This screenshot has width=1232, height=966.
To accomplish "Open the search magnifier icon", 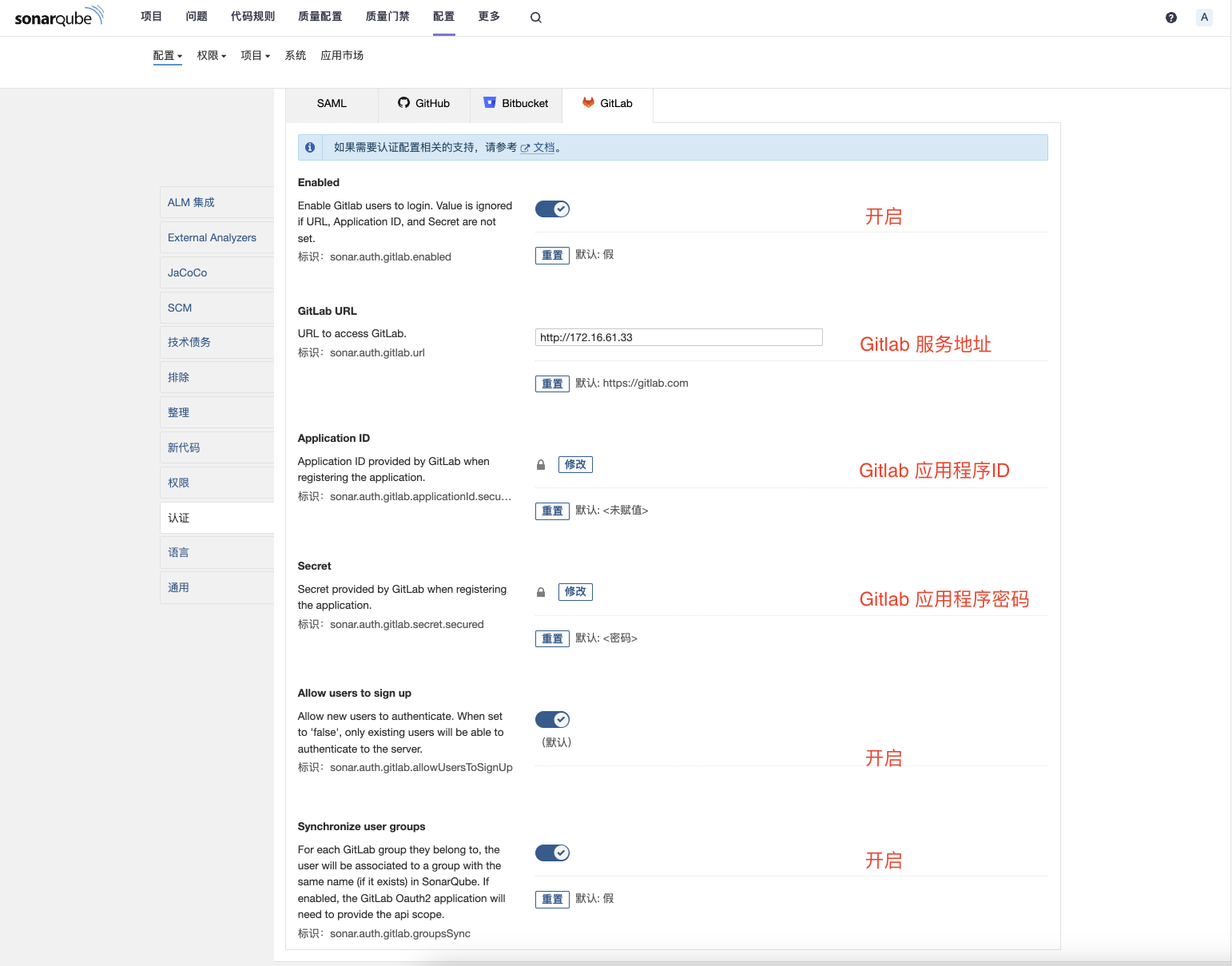I will [x=536, y=18].
